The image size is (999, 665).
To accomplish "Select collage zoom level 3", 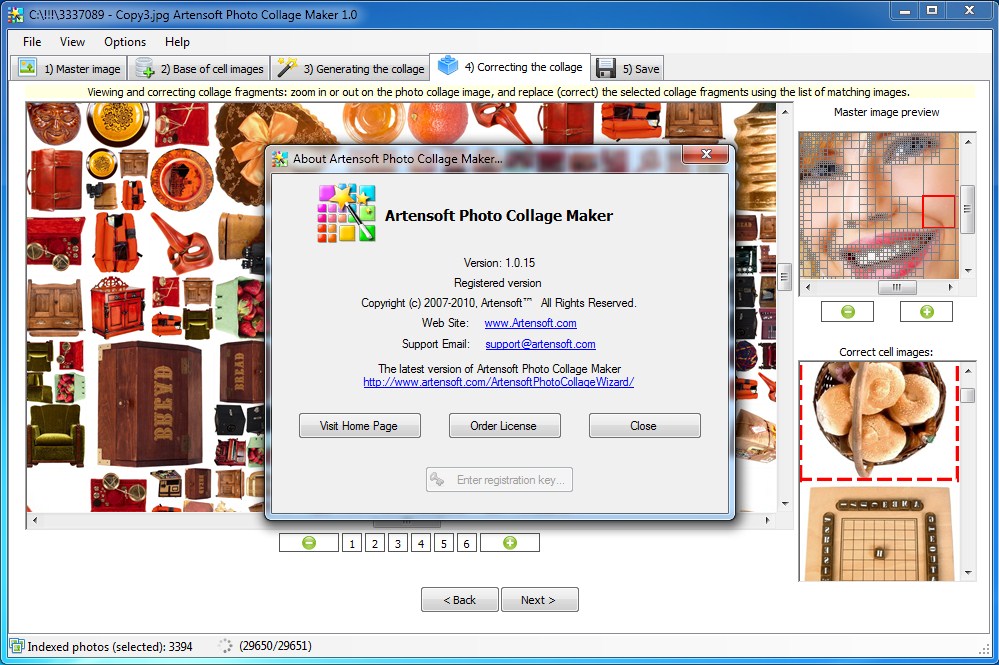I will coord(398,543).
